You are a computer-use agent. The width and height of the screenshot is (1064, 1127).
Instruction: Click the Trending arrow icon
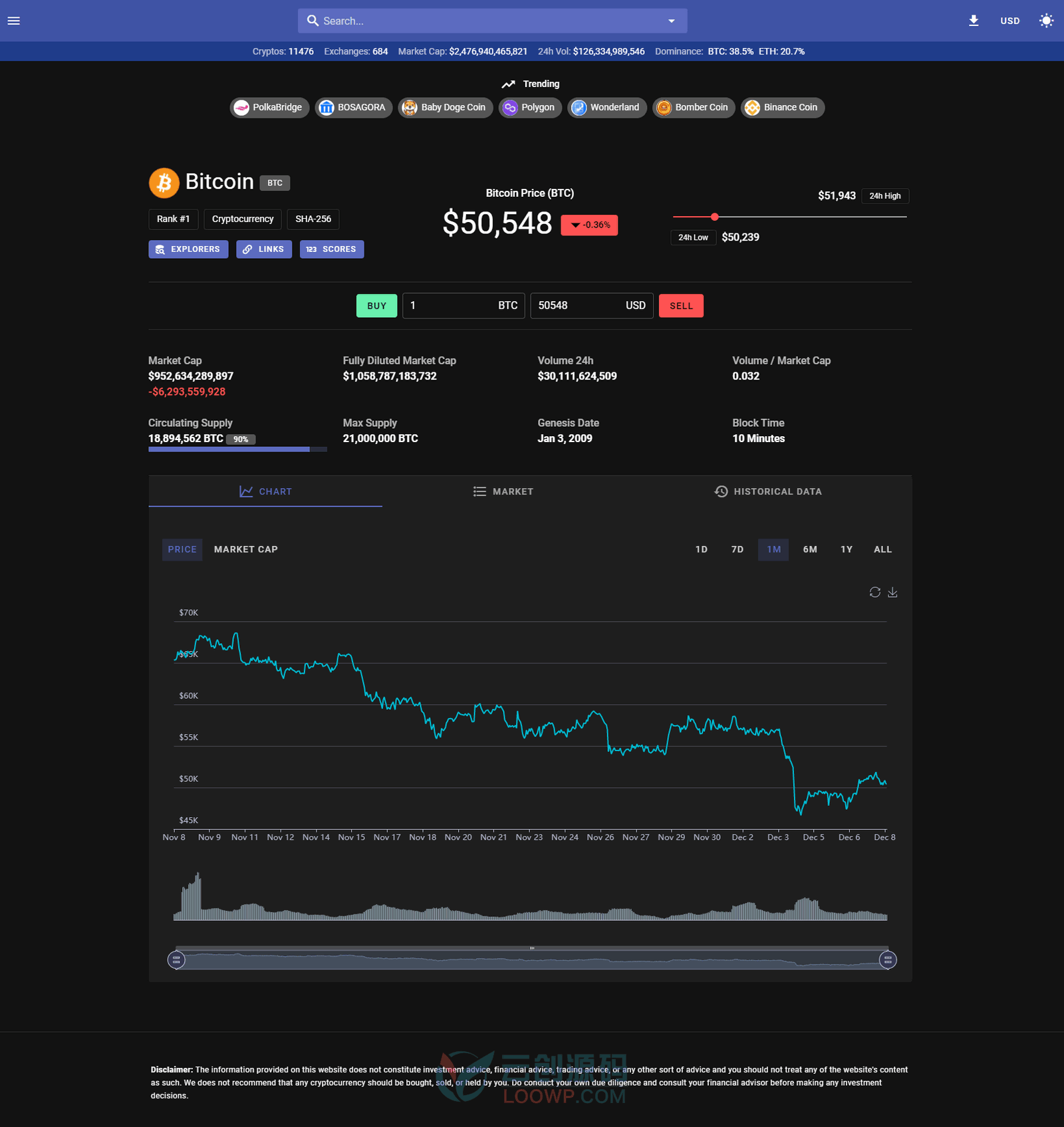point(509,84)
